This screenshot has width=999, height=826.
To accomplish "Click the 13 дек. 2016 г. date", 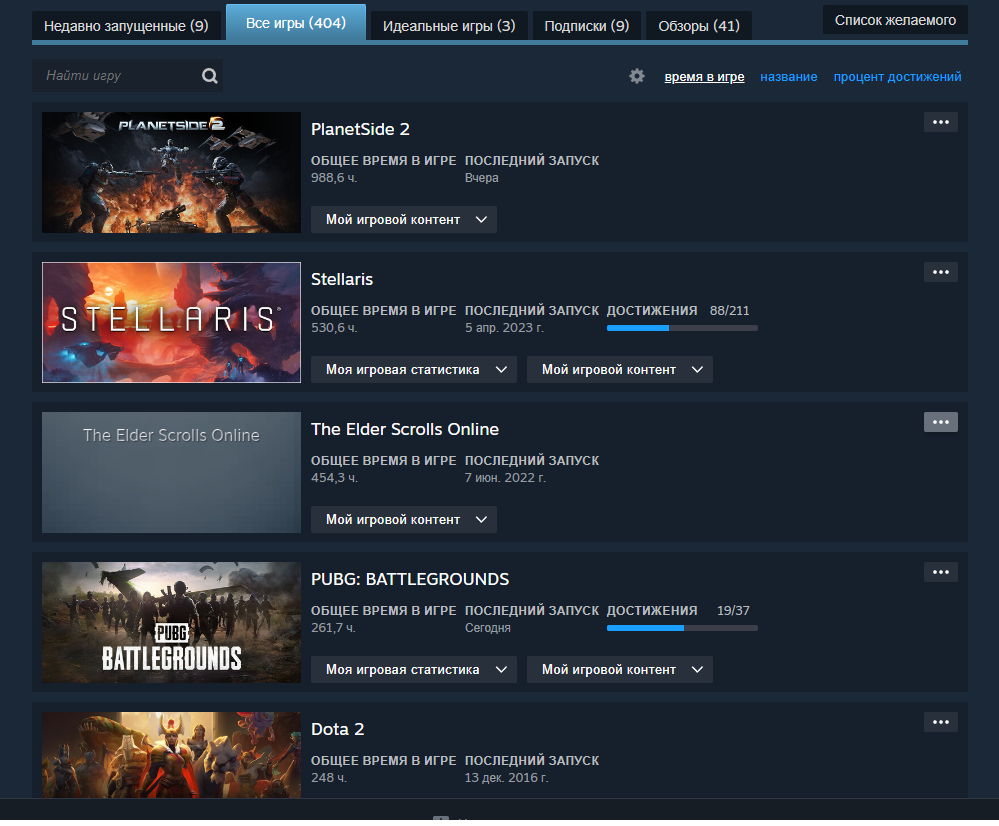I will pos(507,778).
